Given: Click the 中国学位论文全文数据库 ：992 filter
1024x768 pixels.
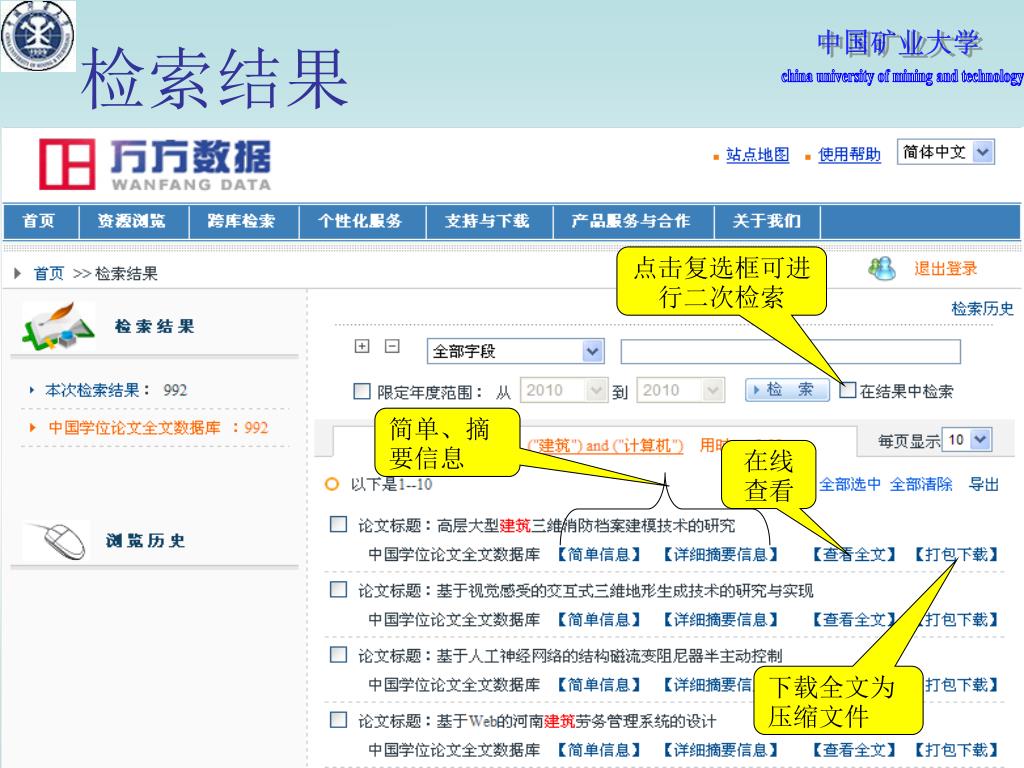Looking at the screenshot, I should (158, 428).
